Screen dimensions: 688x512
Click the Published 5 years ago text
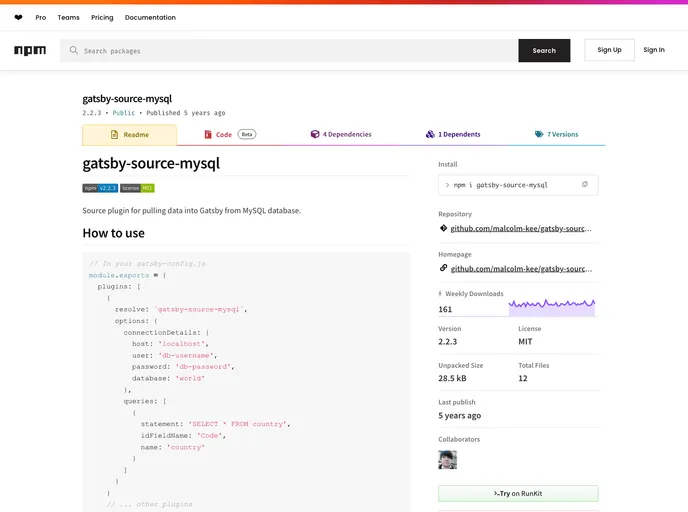(186, 113)
